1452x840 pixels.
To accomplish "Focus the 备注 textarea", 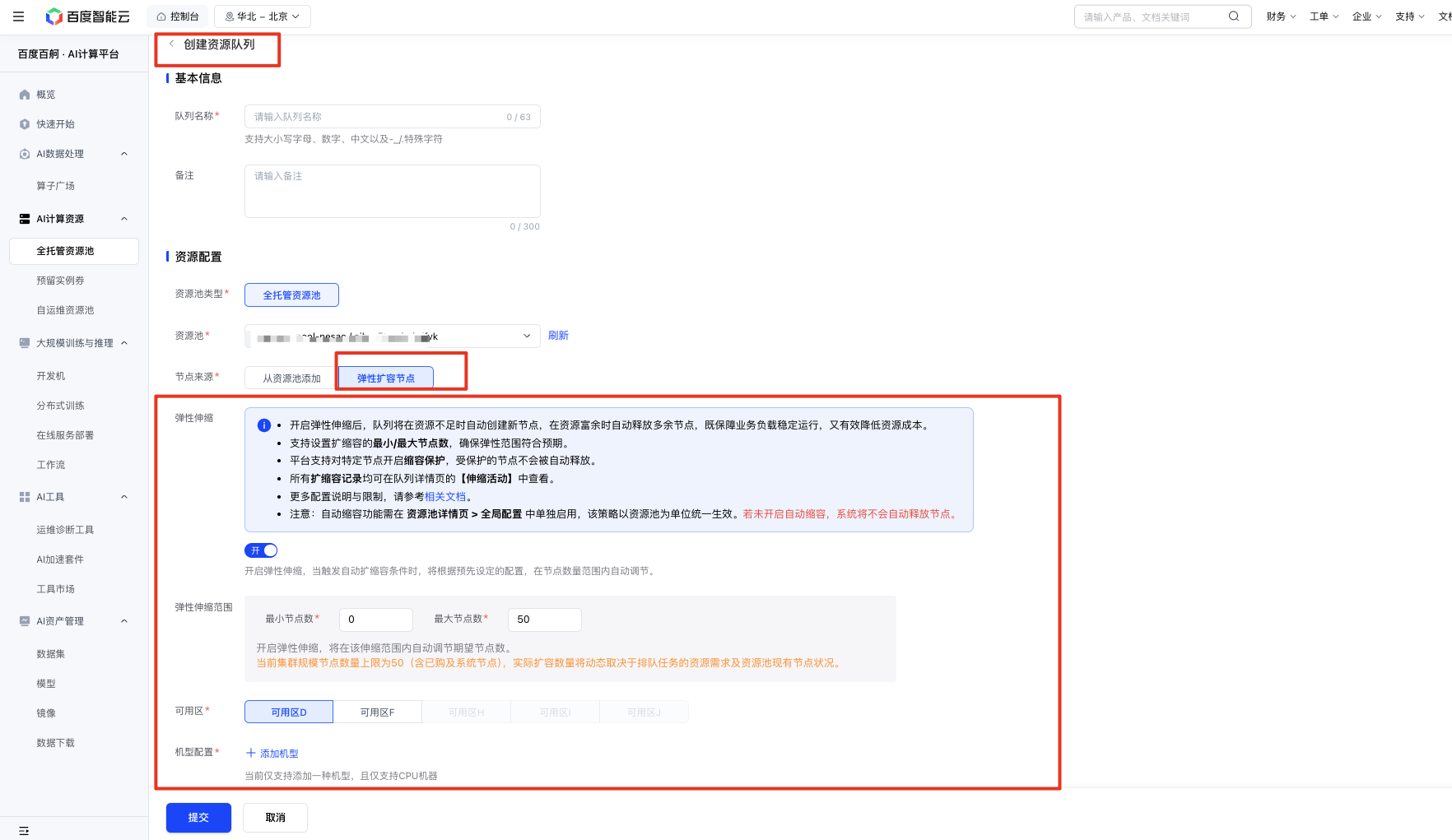I will (392, 191).
